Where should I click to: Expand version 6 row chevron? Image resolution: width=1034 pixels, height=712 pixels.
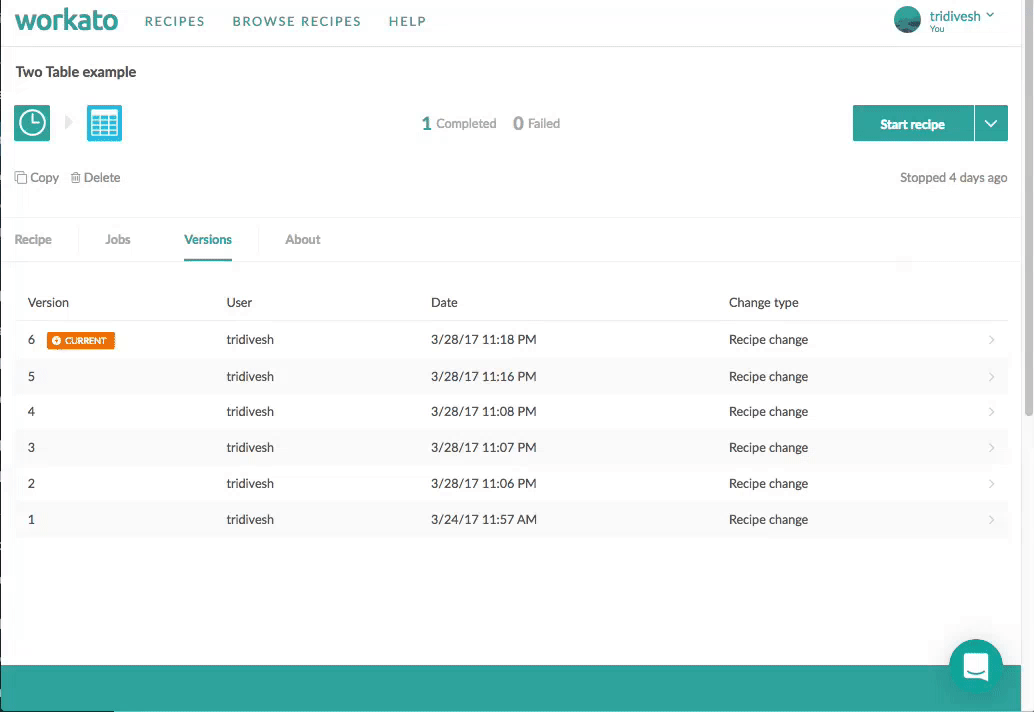[x=991, y=340]
